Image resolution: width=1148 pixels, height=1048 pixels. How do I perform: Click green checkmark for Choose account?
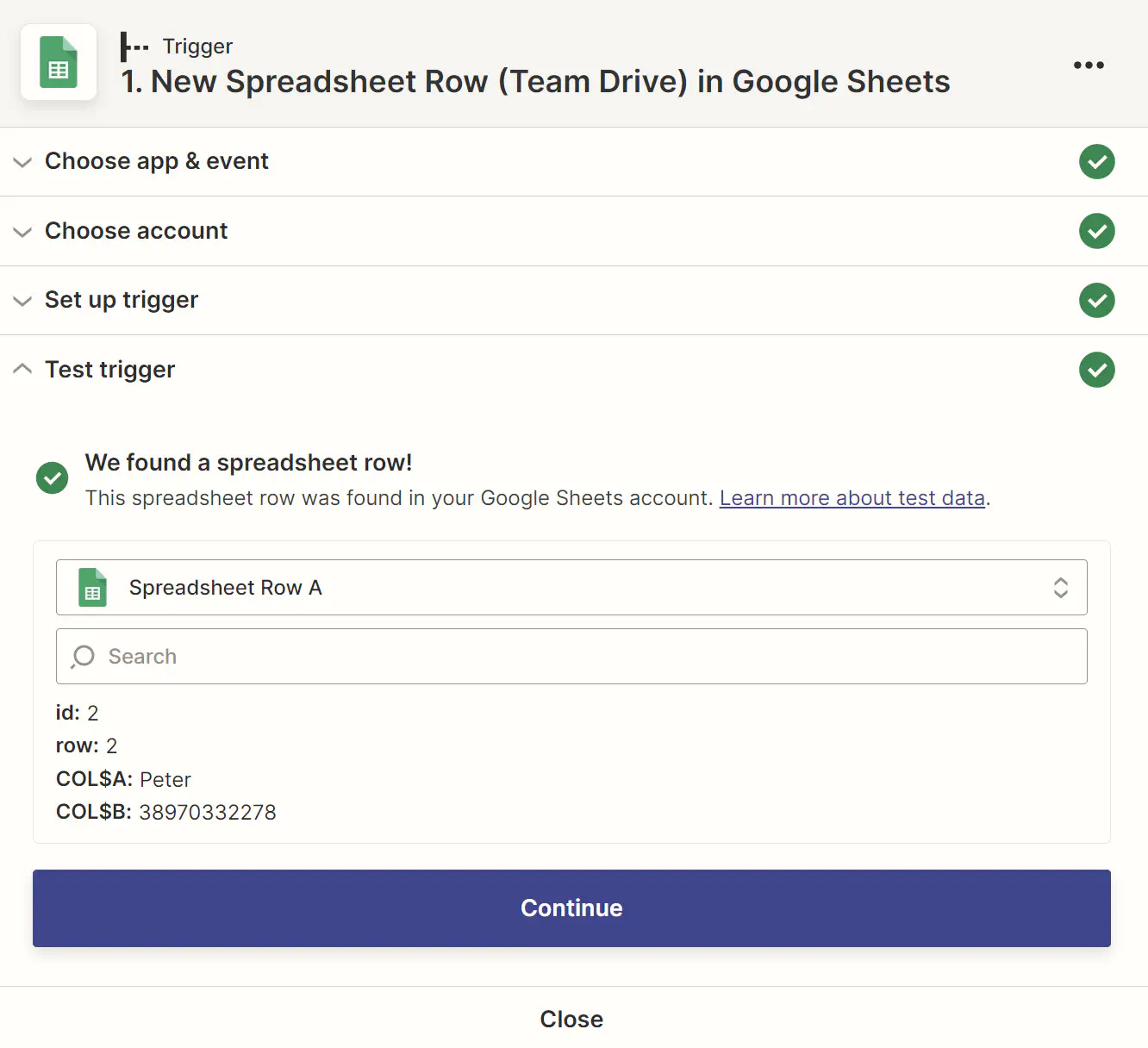tap(1096, 231)
